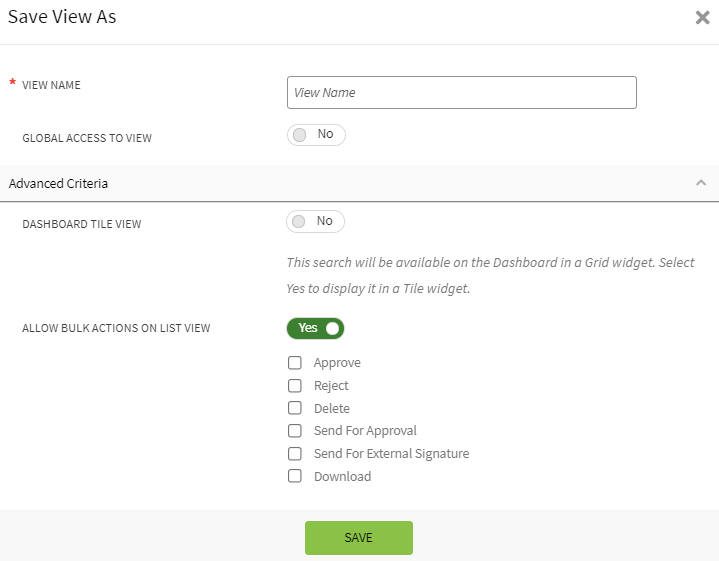719x561 pixels.
Task: Select the Delete checkbox box
Action: 295,408
